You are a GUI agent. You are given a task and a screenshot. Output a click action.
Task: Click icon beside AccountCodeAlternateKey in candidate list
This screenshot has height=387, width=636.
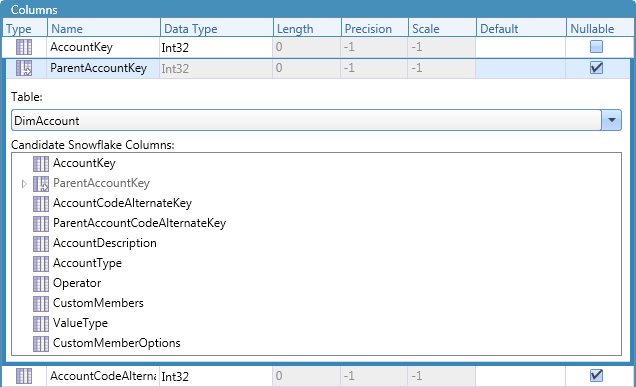point(41,203)
